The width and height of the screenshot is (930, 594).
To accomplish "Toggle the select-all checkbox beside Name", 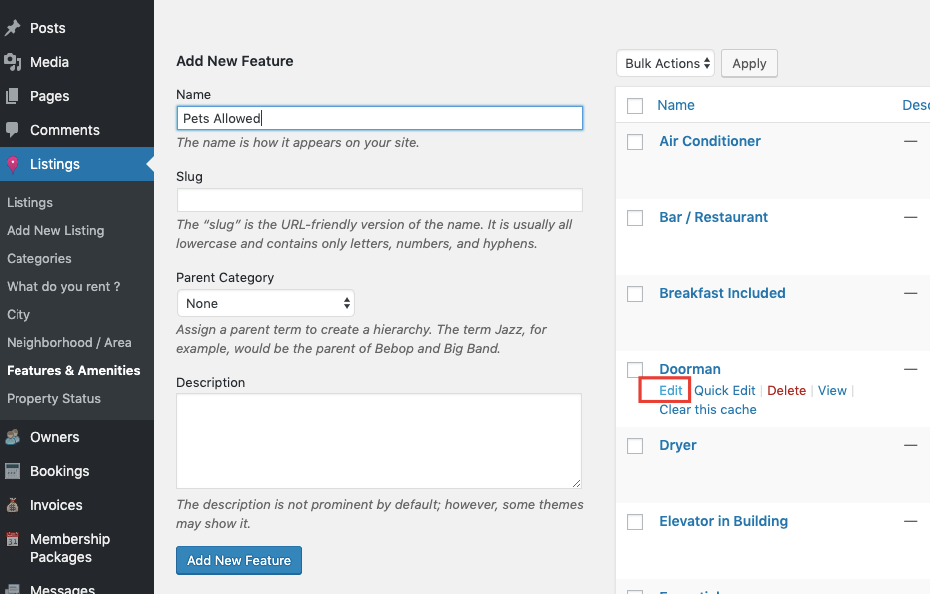I will click(x=635, y=106).
